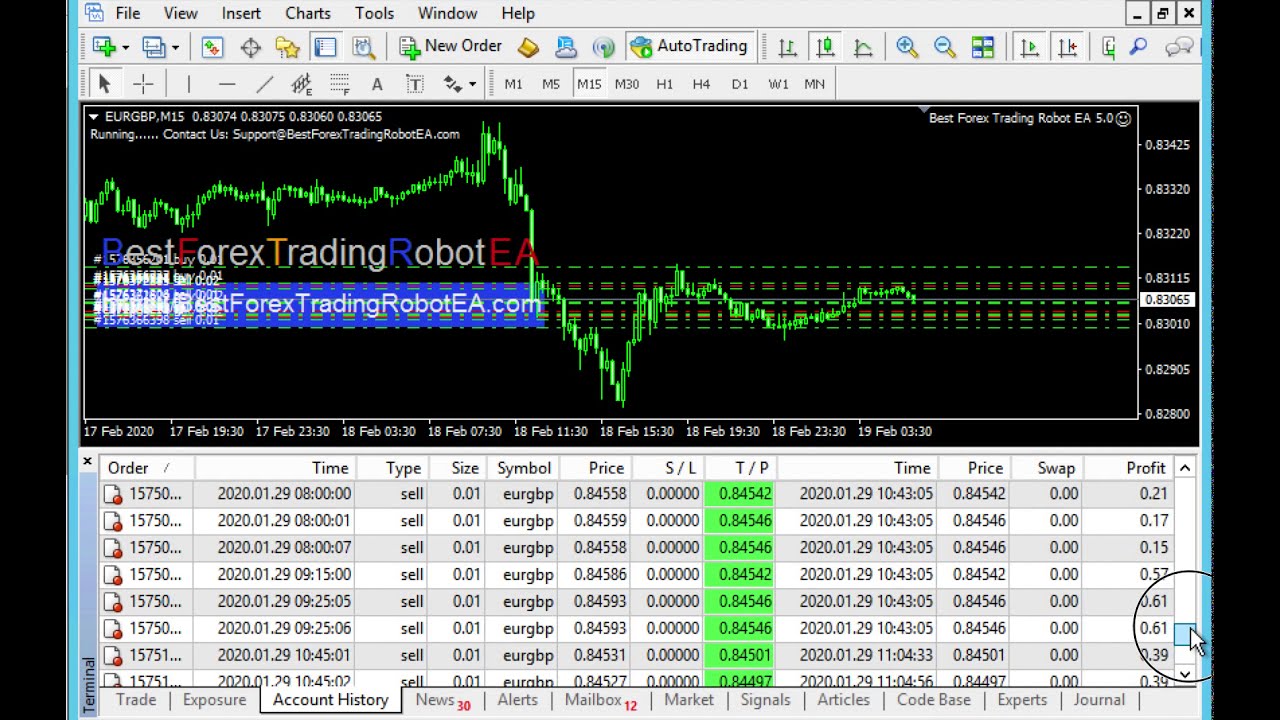
Task: Select the trendline drawing tool
Action: [264, 84]
